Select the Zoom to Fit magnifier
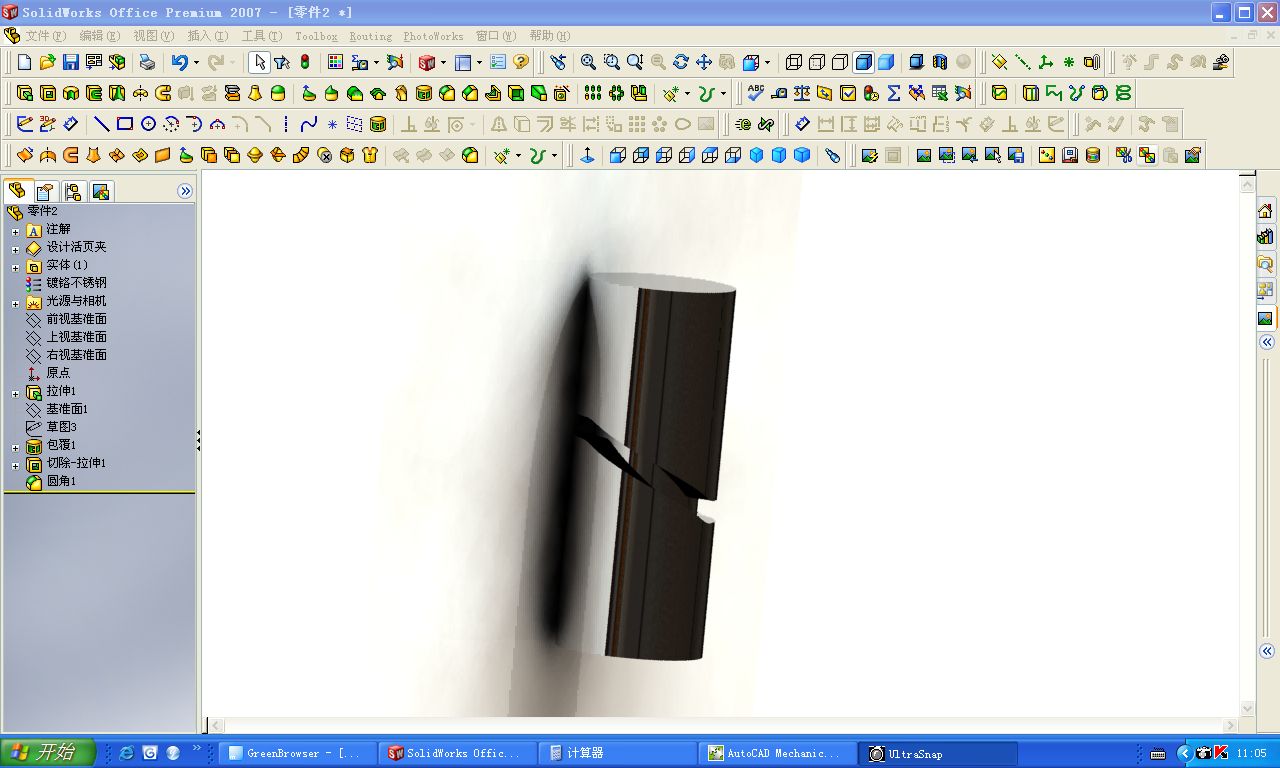 (x=588, y=62)
